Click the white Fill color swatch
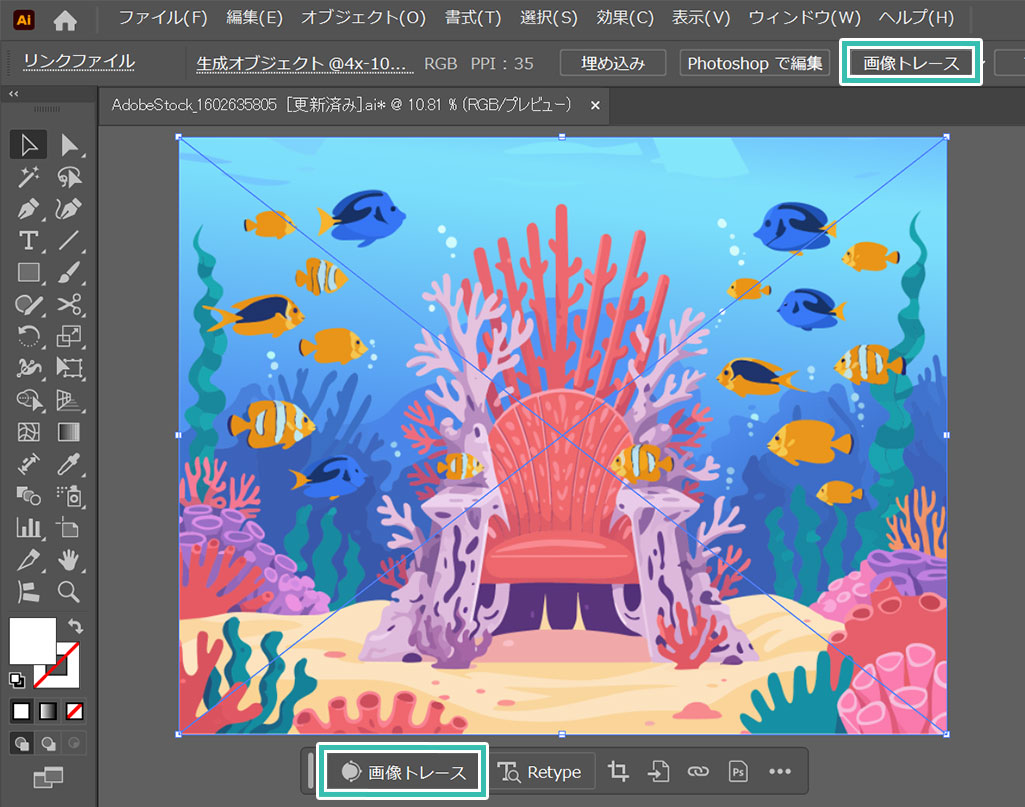Screen dimensions: 1025x807 point(32,640)
